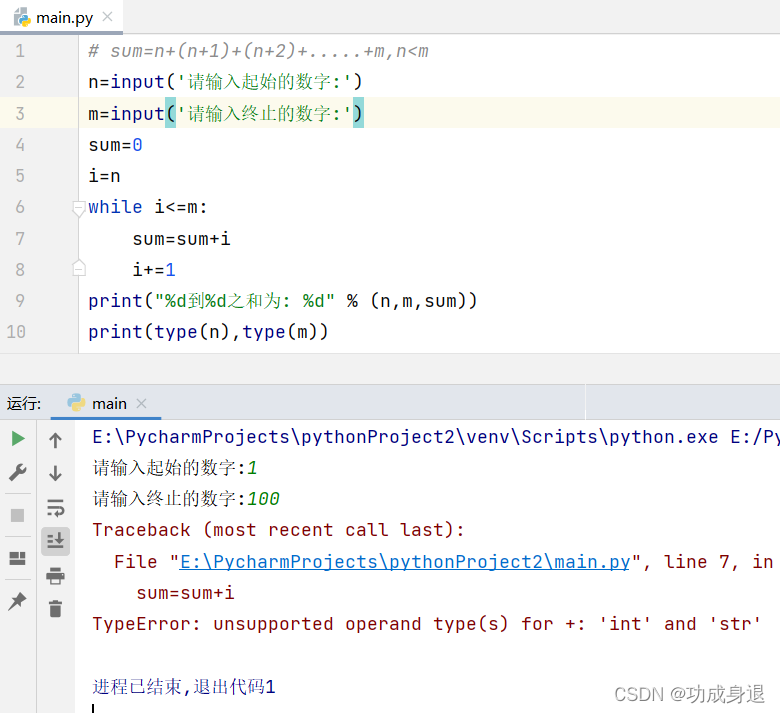Click the m=input code line
The image size is (780, 713).
[x=225, y=113]
